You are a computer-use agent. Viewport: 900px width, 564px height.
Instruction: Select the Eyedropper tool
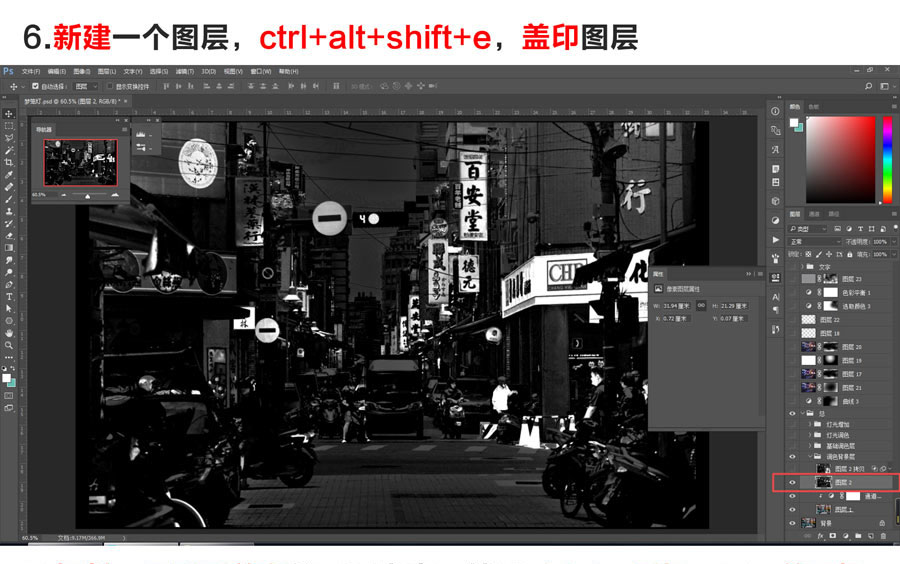tap(9, 174)
